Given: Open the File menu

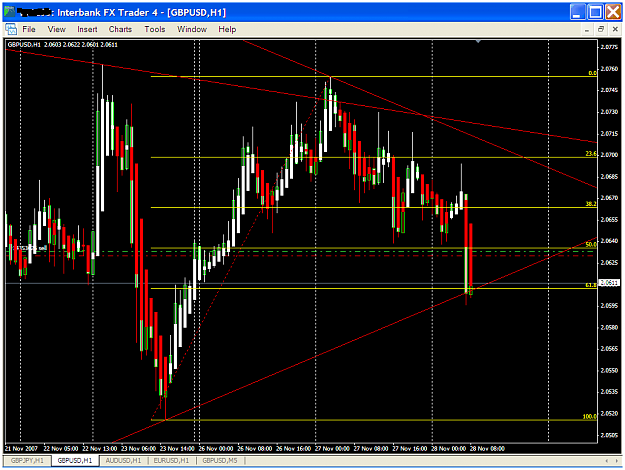Looking at the screenshot, I should coord(29,29).
